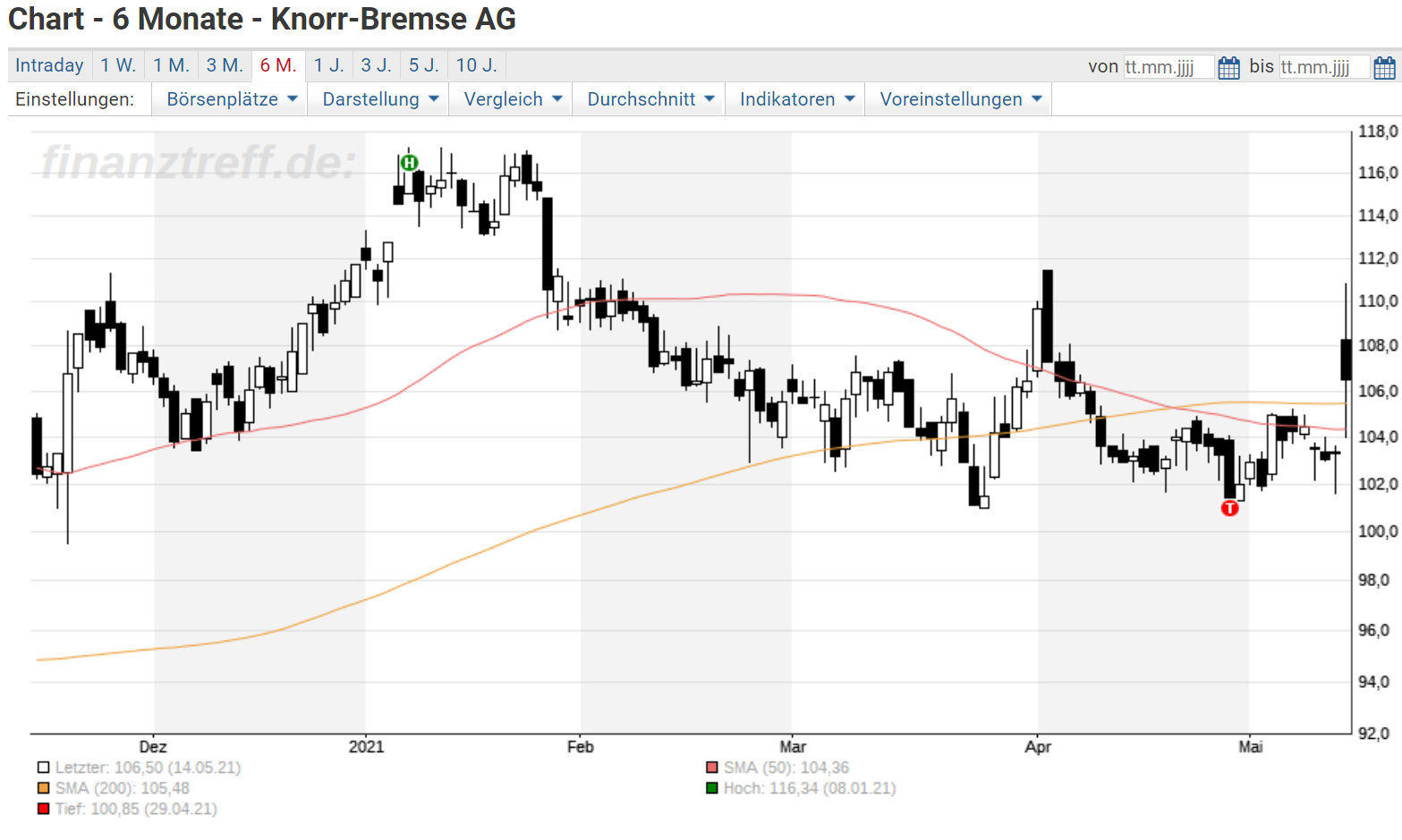This screenshot has height=840, width=1402.
Task: Click the '106,0' price axis label
Action: pos(1378,391)
